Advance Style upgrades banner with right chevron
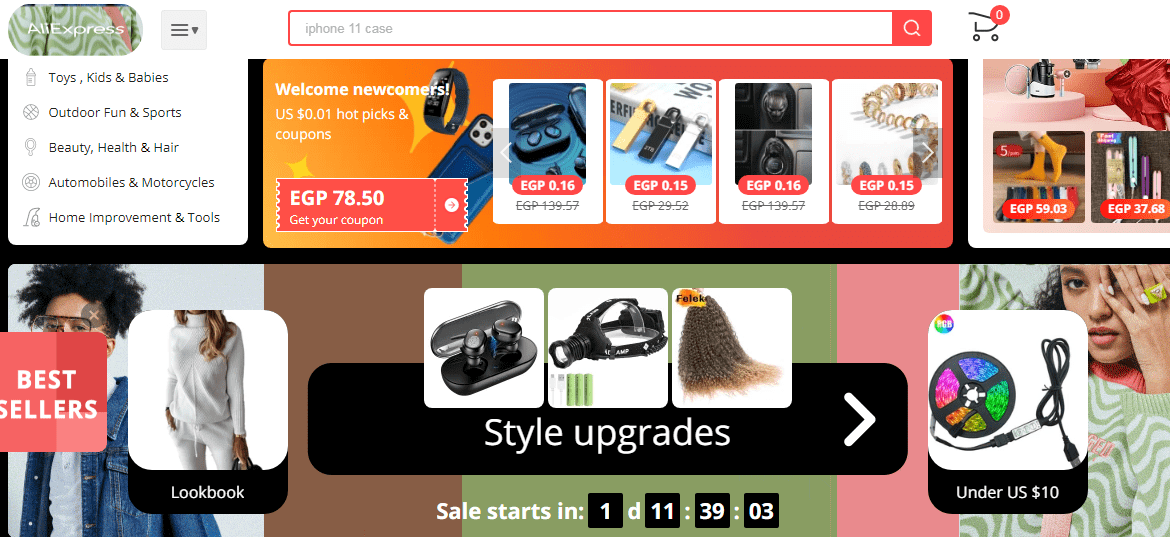The width and height of the screenshot is (1170, 537). [859, 419]
